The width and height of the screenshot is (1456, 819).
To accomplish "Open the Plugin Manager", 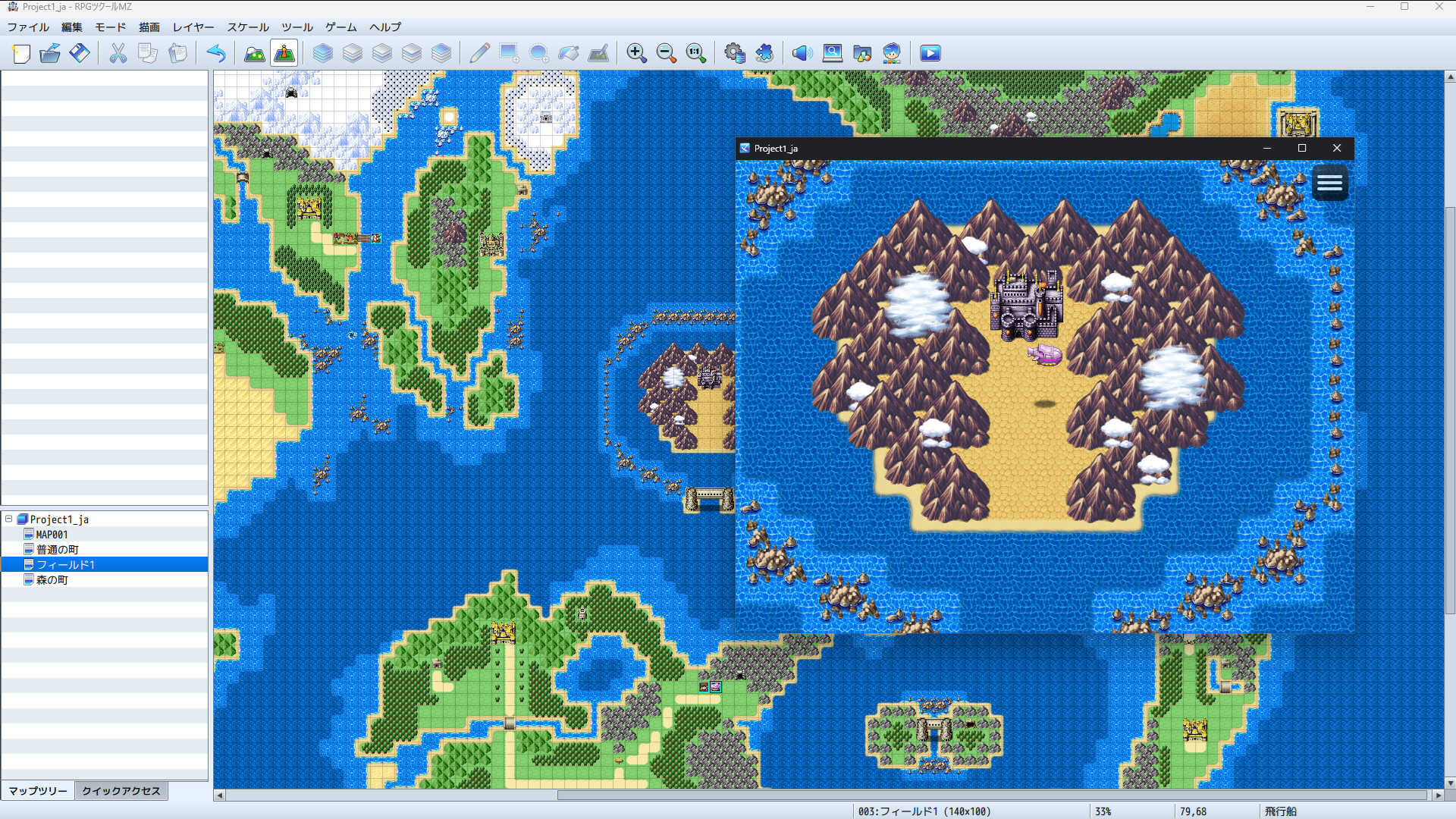I will click(764, 53).
